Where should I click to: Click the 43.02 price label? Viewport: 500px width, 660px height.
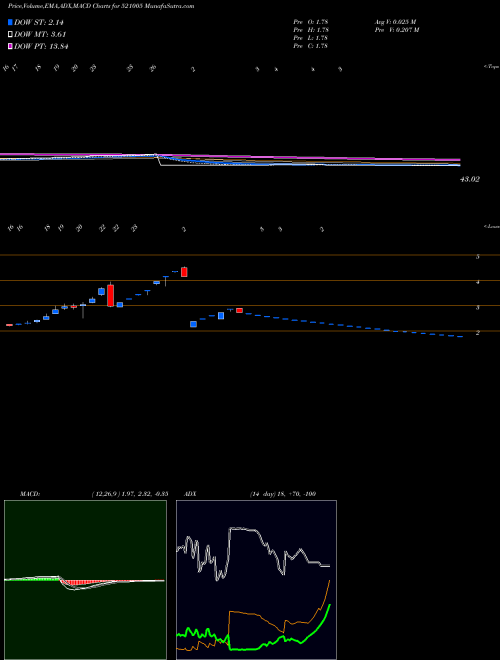click(x=470, y=179)
